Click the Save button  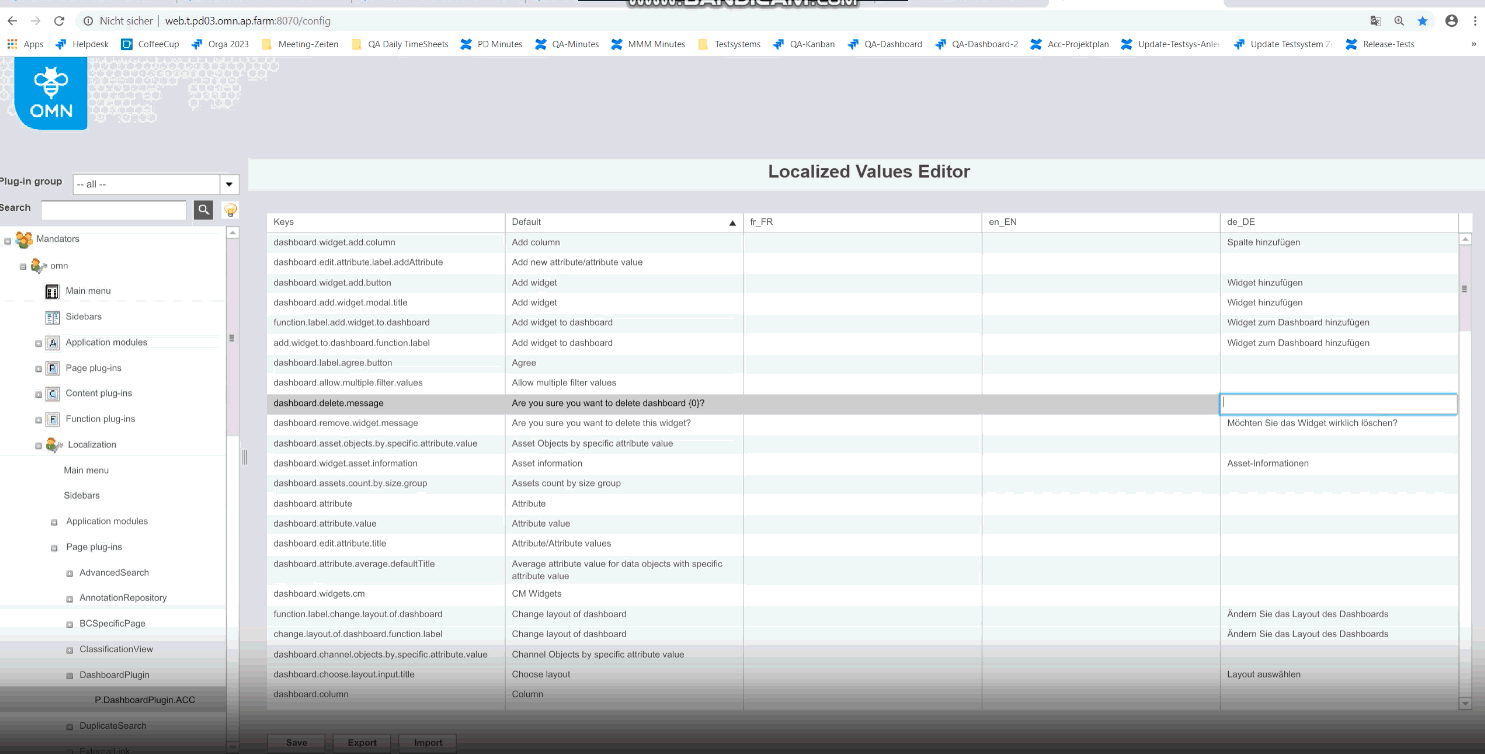(296, 742)
